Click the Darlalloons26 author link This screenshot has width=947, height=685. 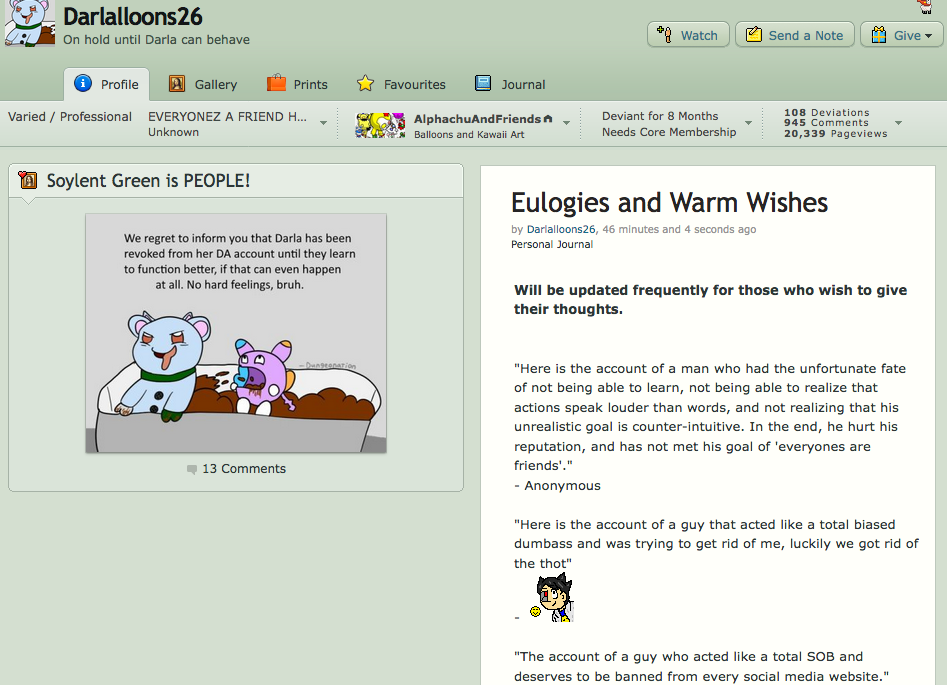point(560,229)
